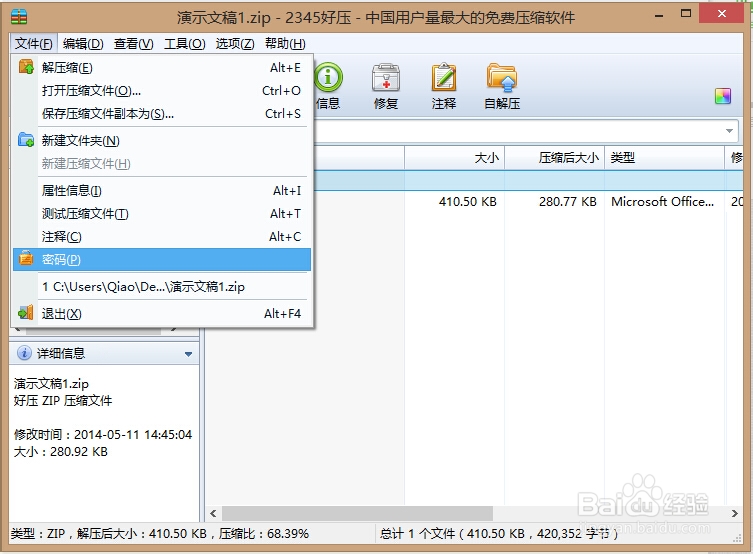Minimize the 2345好压 window

tap(659, 15)
